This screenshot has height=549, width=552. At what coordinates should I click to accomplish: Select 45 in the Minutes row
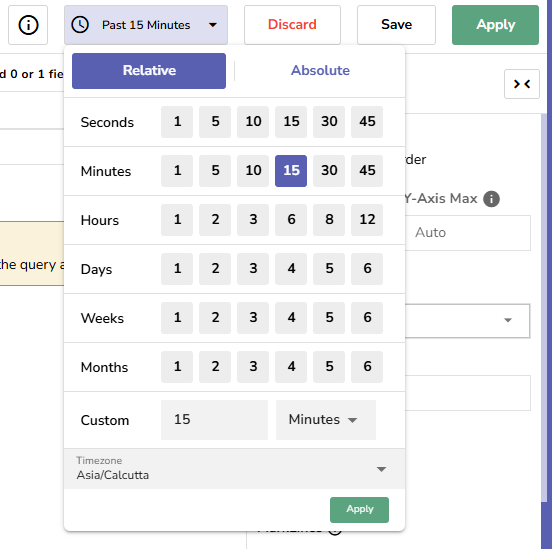(x=367, y=171)
